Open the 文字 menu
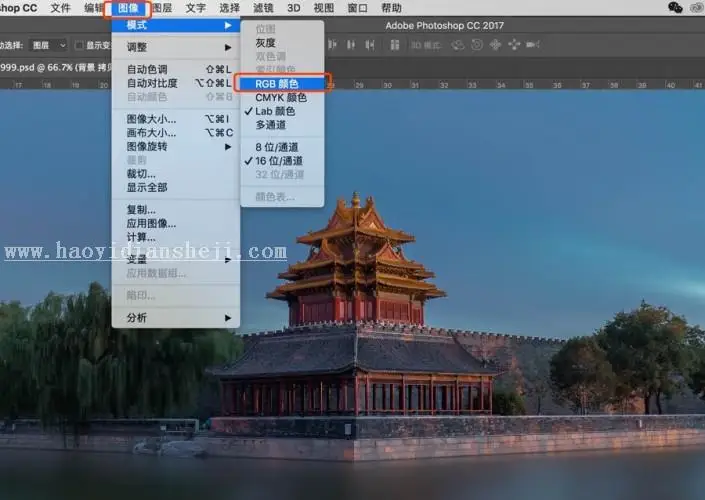 coord(196,8)
